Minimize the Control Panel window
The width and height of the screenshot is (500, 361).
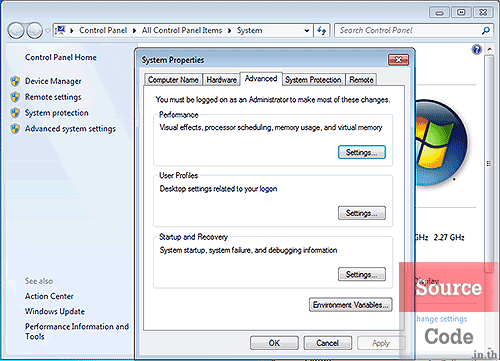click(x=440, y=13)
